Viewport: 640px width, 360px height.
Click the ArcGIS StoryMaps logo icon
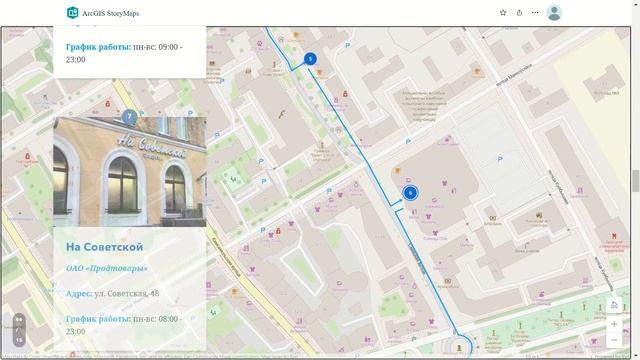[73, 13]
